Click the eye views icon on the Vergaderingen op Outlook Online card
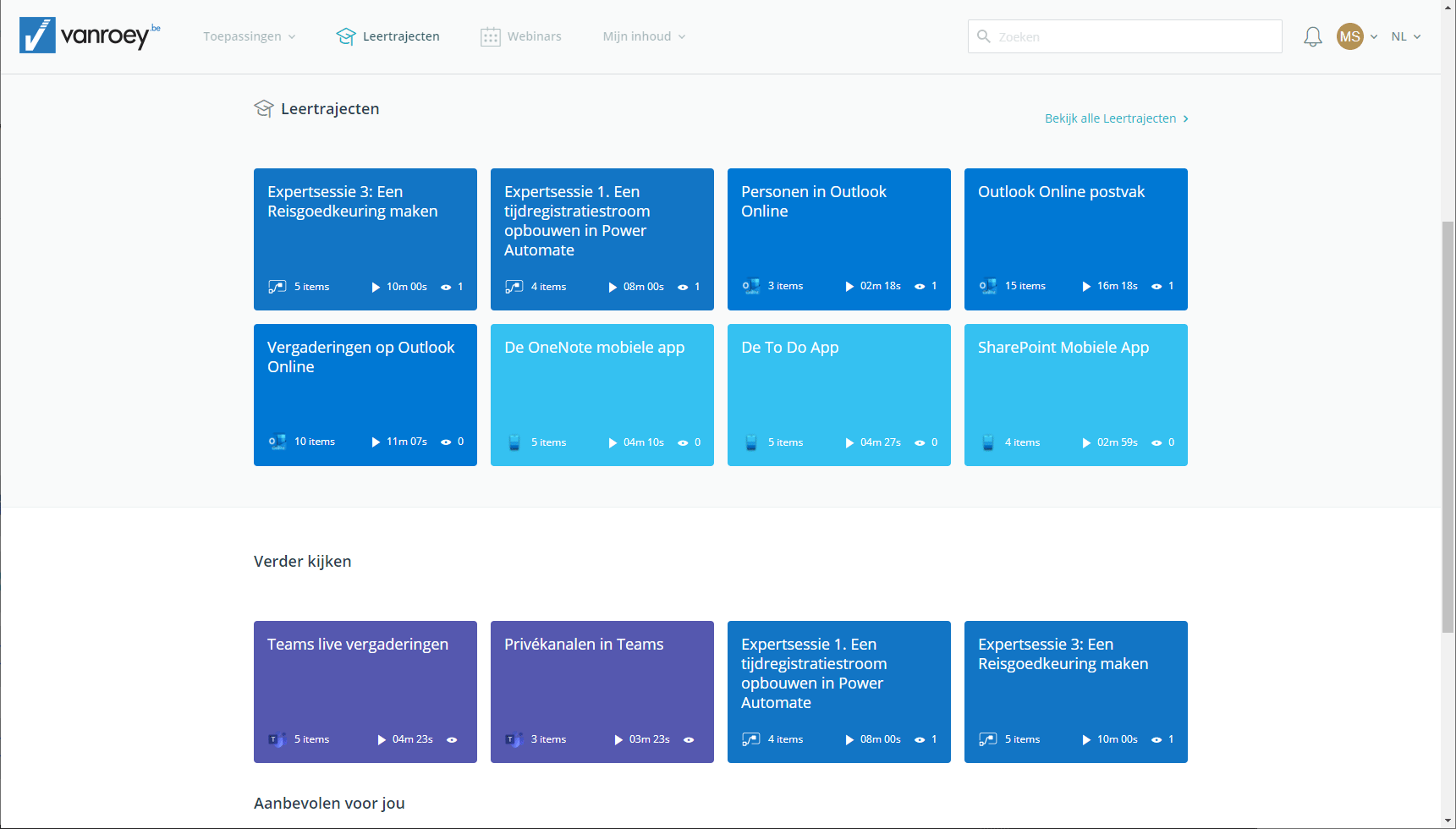The height and width of the screenshot is (829, 1456). [446, 442]
